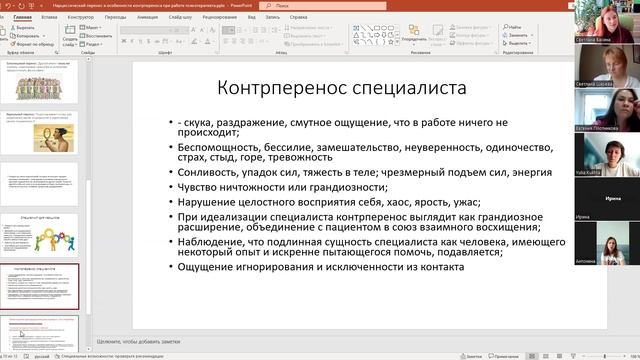Image resolution: width=640 pixels, height=360 pixels.
Task: Open the Font group dialog launcher
Action: (216, 53)
